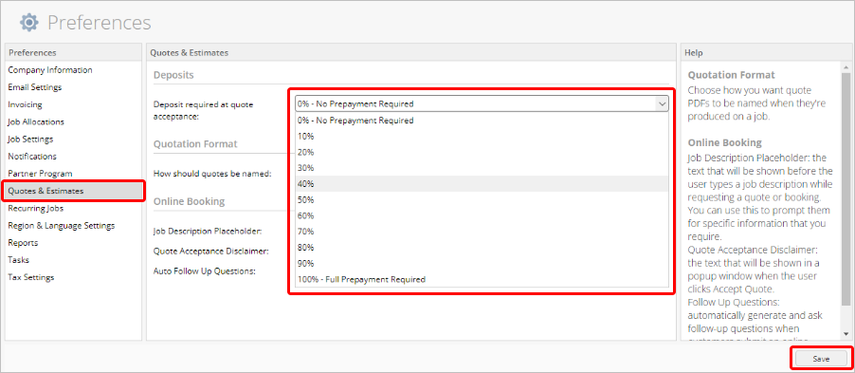Go to Job Settings

coord(31,139)
